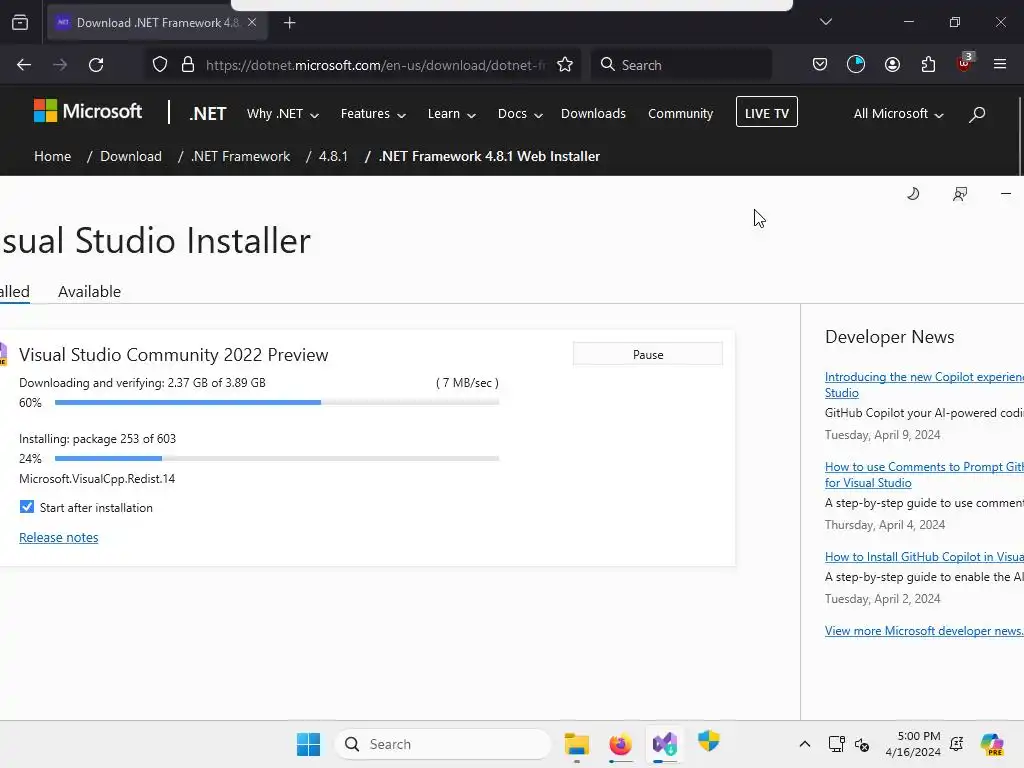Open the Copilot preview icon in taskbar
This screenshot has width=1024, height=768.
pos(992,744)
